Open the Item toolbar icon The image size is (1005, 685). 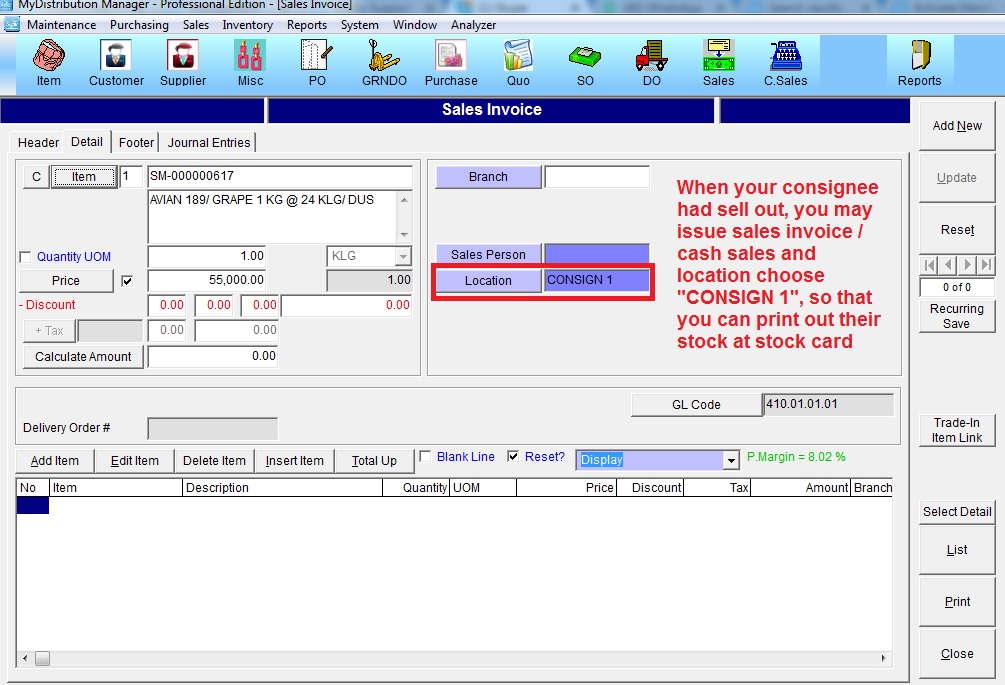(48, 63)
